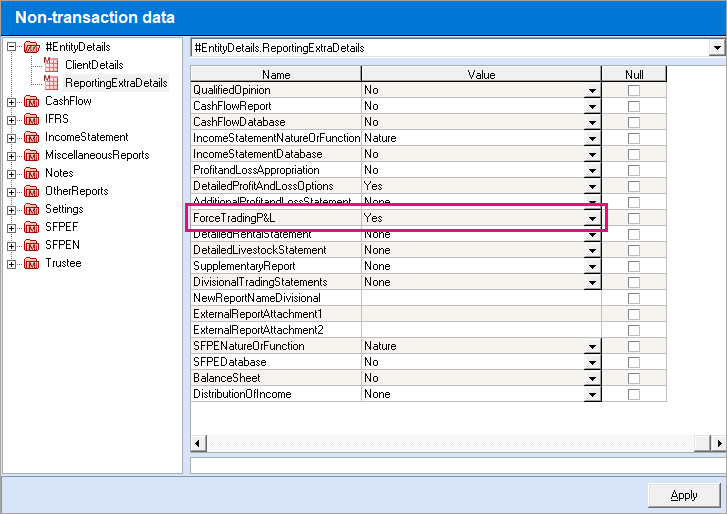Viewport: 727px width, 514px height.
Task: Click the horizontal scrollbar left arrow
Action: [x=197, y=443]
